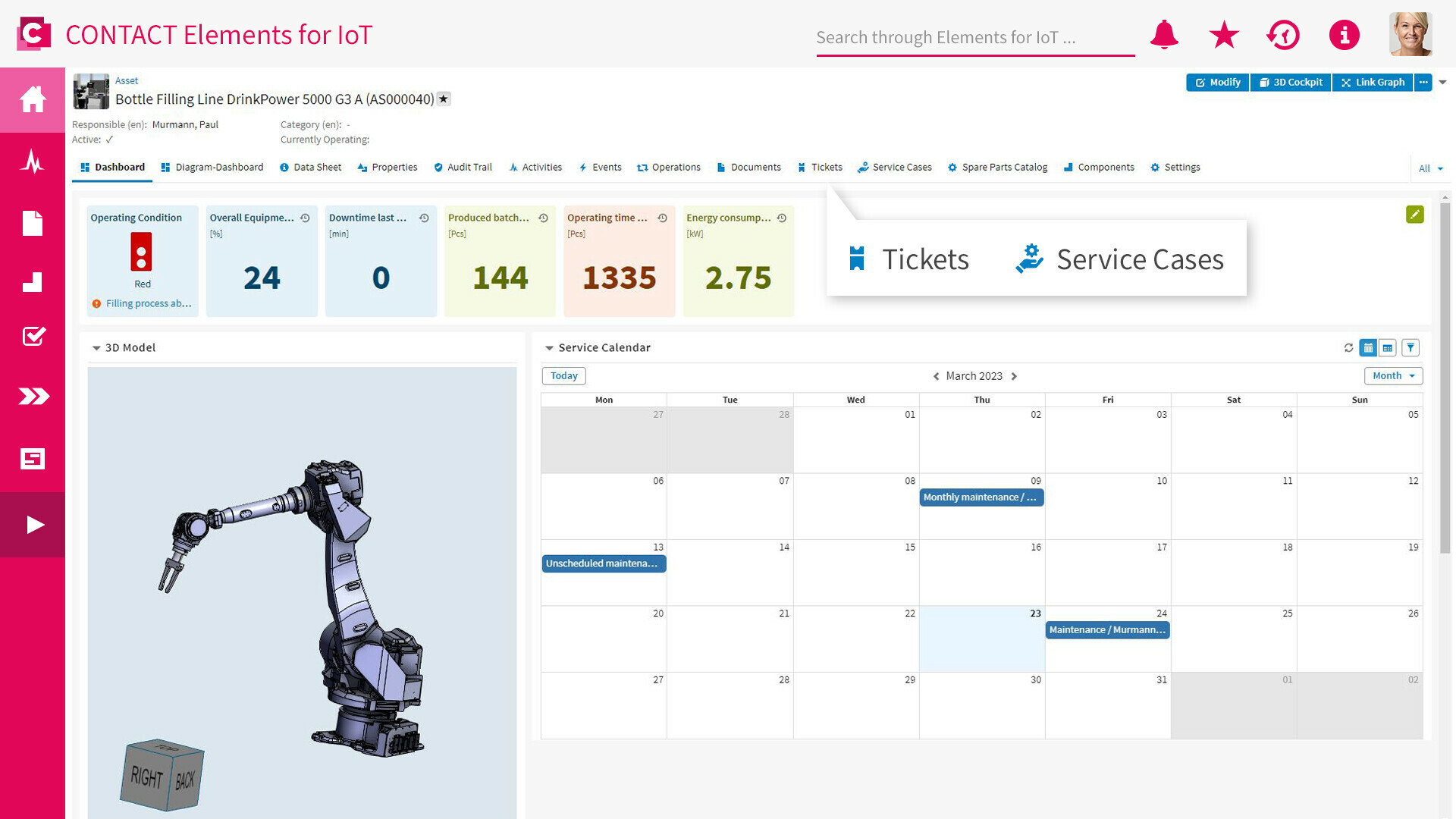Collapse the 3D Model panel
The image size is (1456, 819).
[96, 348]
